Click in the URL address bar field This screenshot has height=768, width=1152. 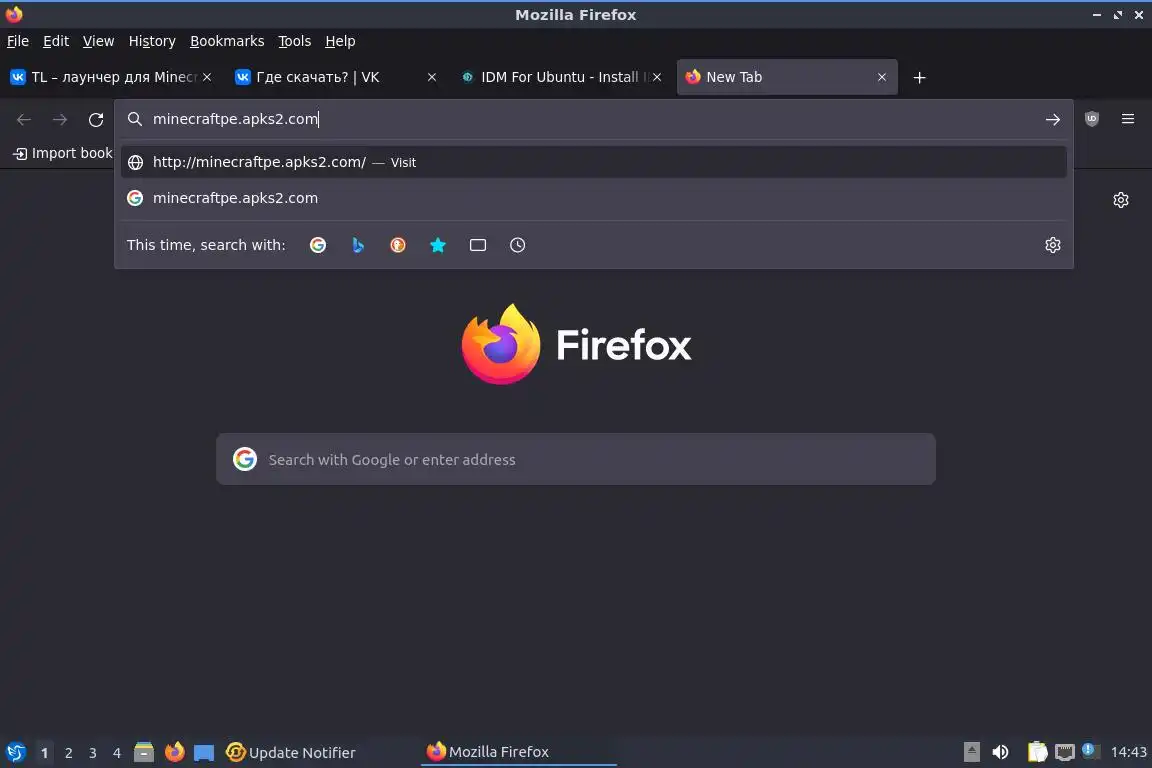[x=594, y=119]
